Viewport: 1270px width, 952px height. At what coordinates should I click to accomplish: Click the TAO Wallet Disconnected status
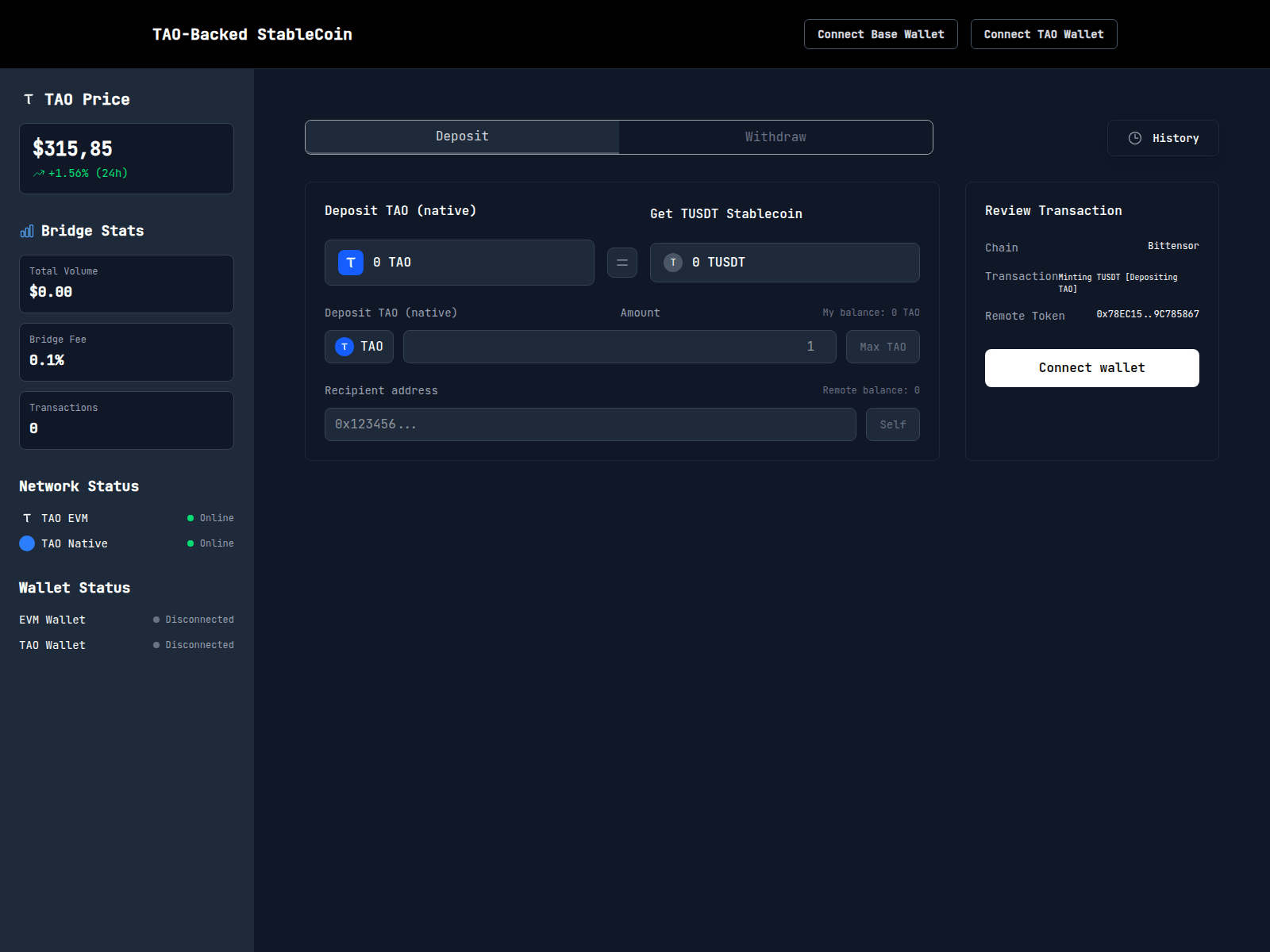coord(194,645)
